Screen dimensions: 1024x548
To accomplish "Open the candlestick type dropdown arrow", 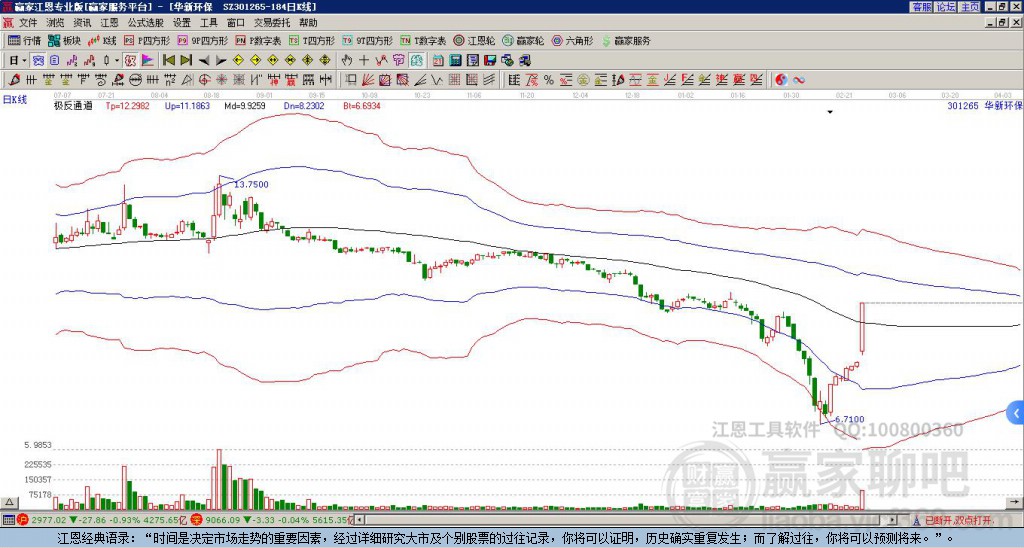I will (117, 60).
